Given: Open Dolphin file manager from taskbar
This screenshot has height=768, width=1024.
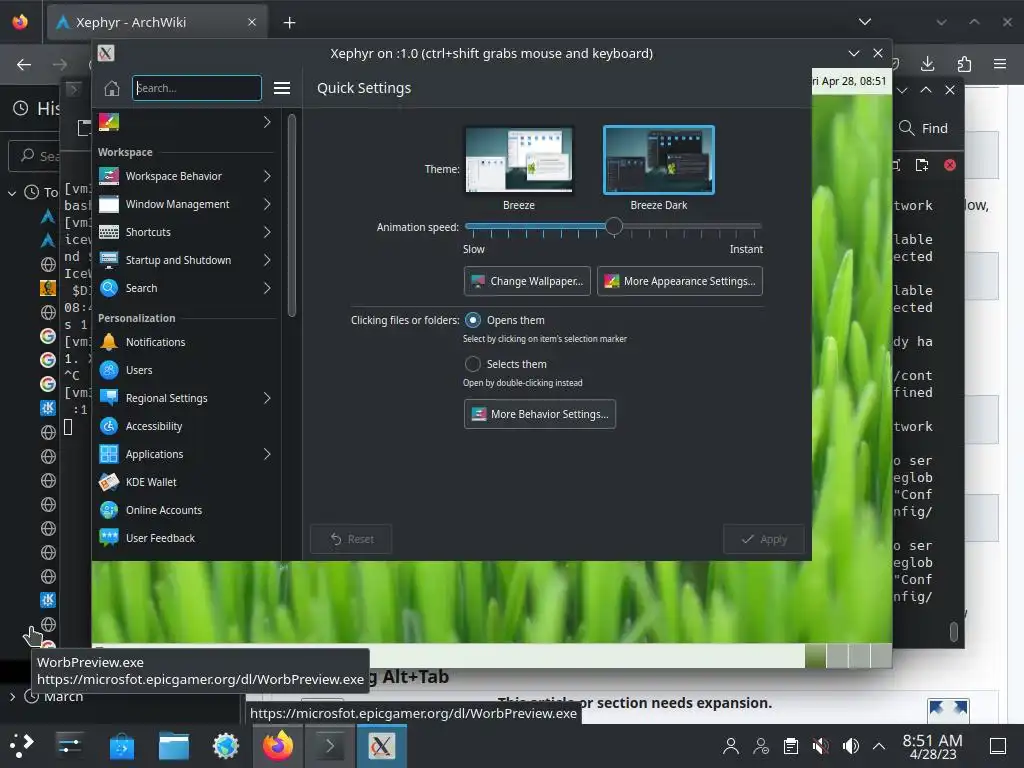Looking at the screenshot, I should coord(174,746).
